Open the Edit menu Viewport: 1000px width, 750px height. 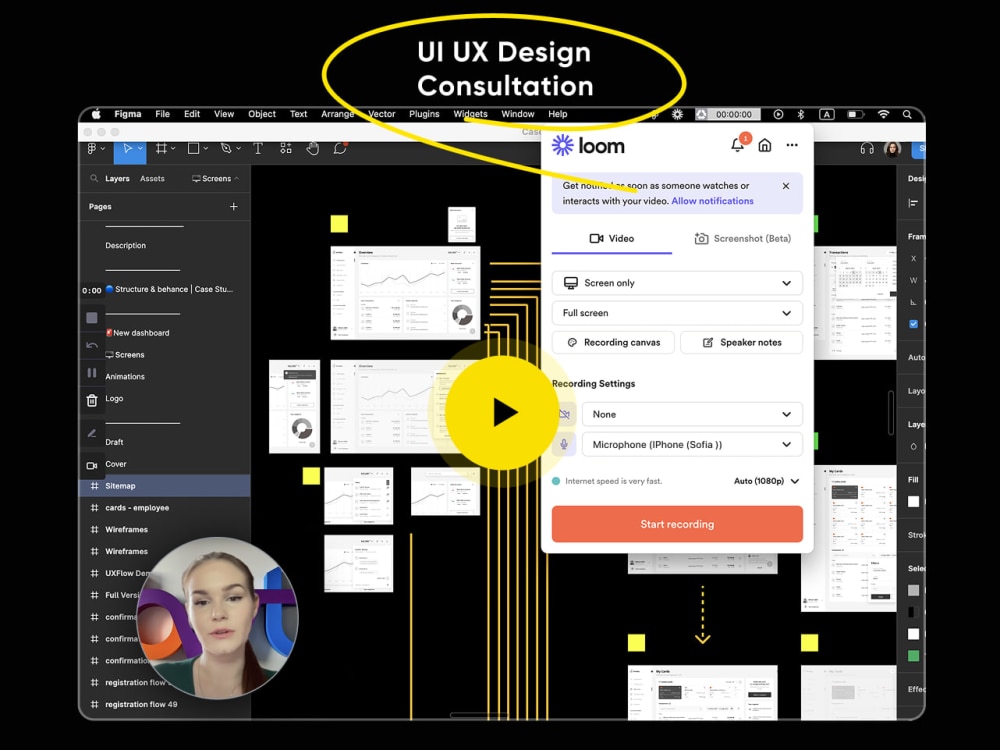click(x=192, y=114)
